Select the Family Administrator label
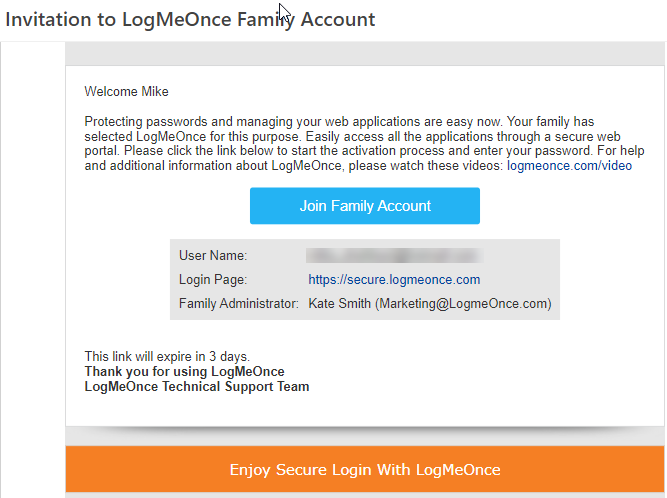This screenshot has width=667, height=498. click(239, 304)
